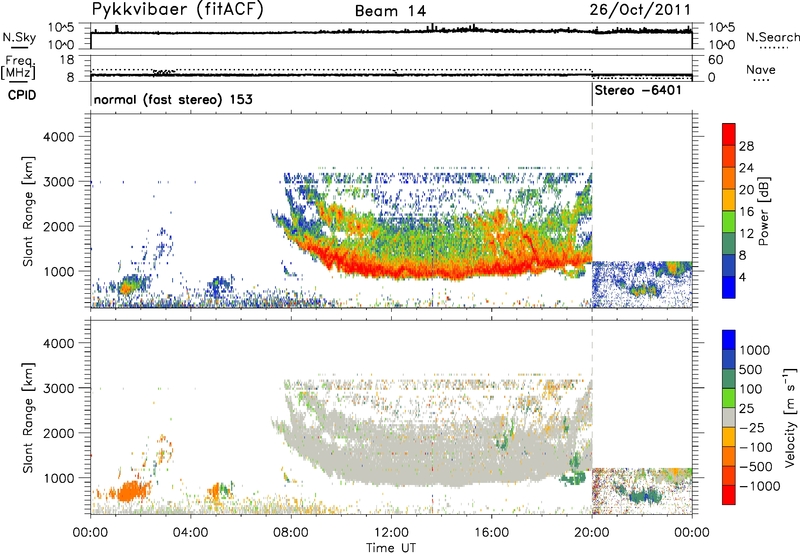Click the '08:00' time axis label
Image resolution: width=800 pixels, height=554 pixels.
[x=291, y=533]
